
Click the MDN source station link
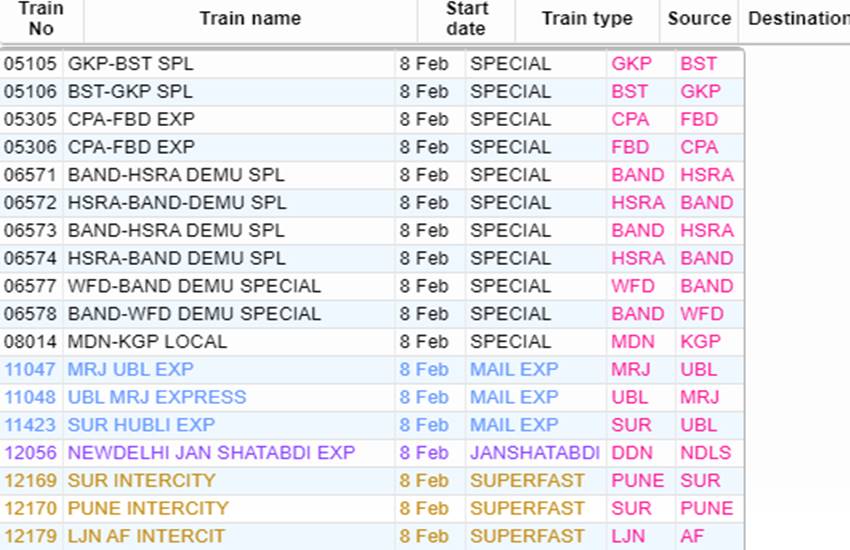click(633, 342)
